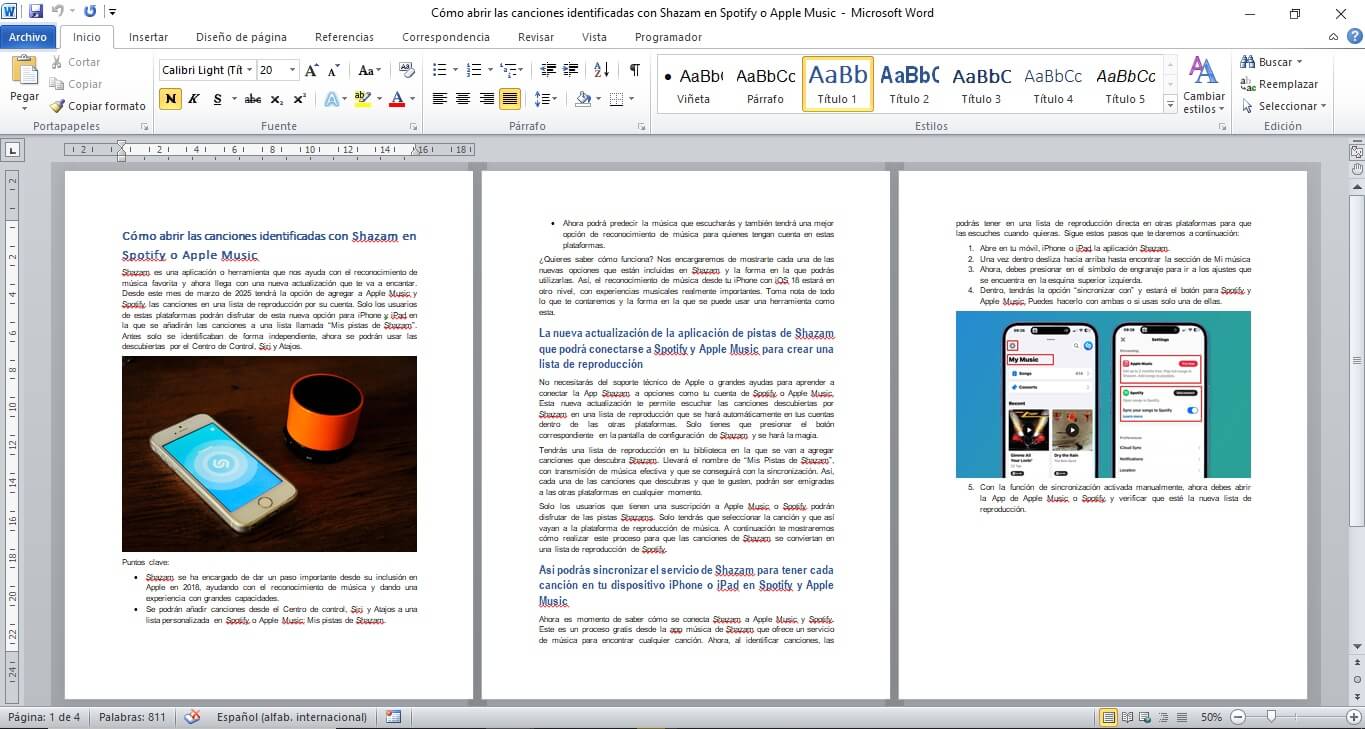
Task: Switch to Full Screen Reading view
Action: [x=1129, y=717]
